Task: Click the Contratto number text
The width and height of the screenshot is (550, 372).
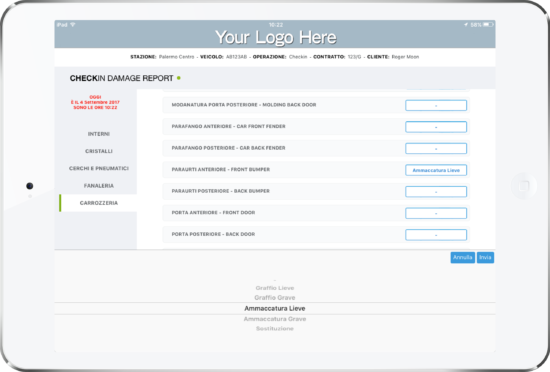Action: [337, 57]
